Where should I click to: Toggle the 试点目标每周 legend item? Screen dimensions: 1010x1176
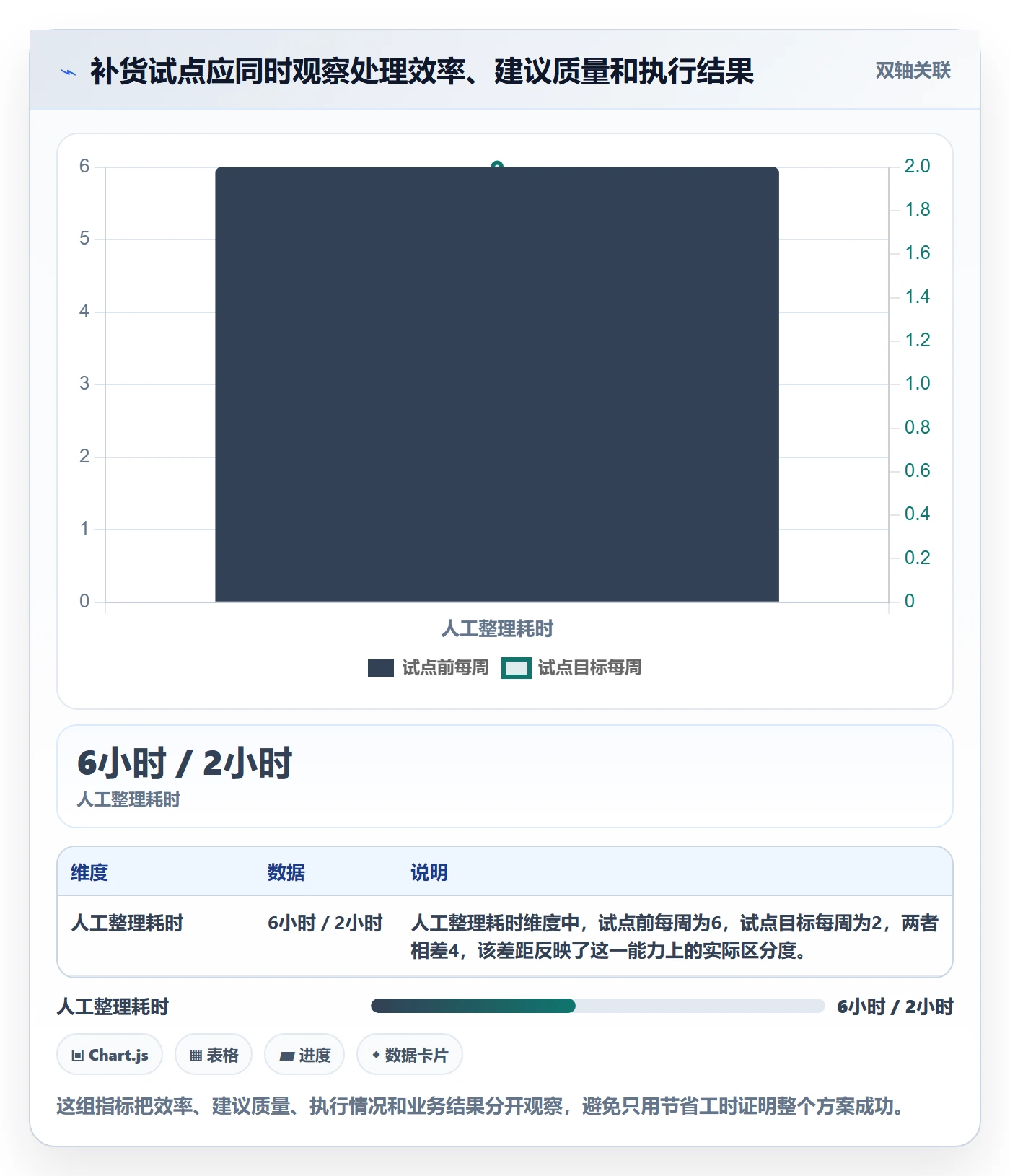tap(571, 667)
